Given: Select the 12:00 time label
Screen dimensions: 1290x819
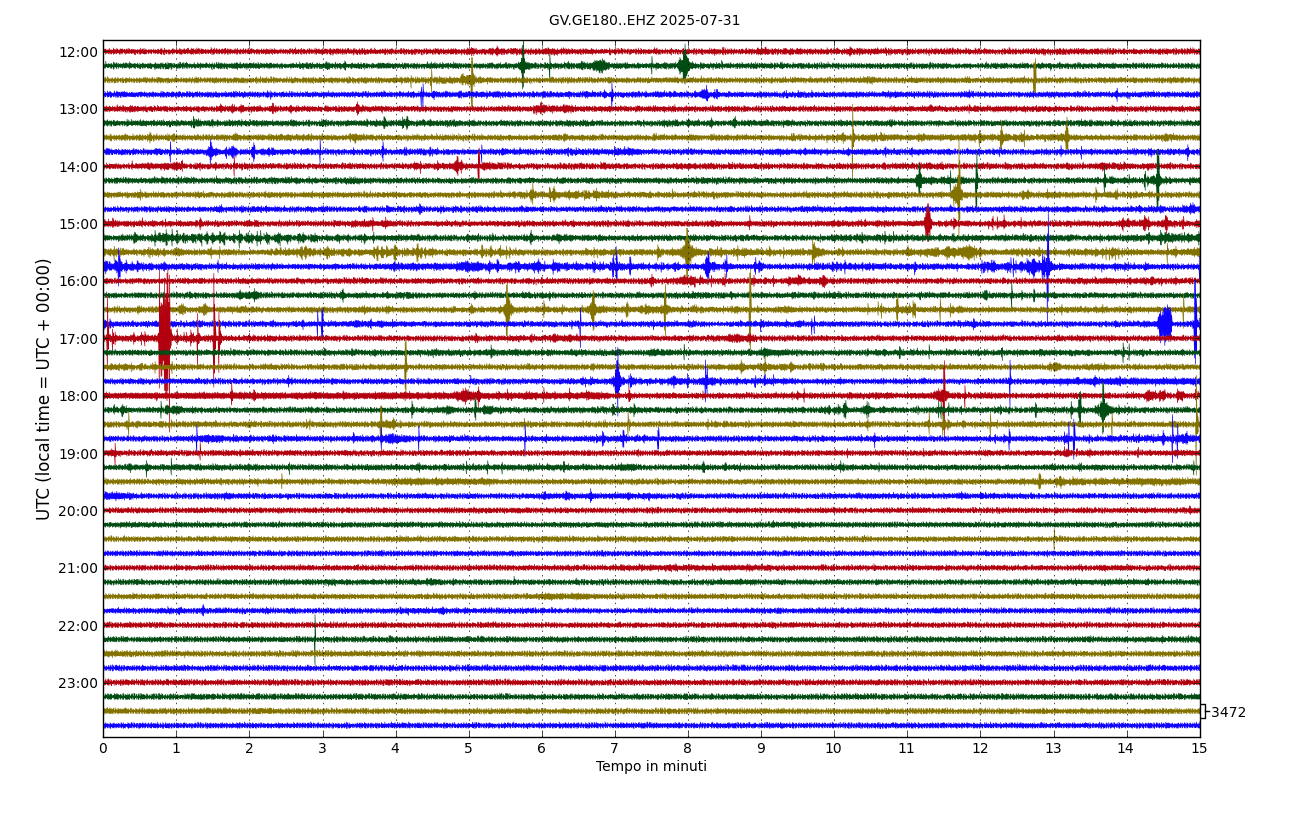Looking at the screenshot, I should (x=78, y=52).
